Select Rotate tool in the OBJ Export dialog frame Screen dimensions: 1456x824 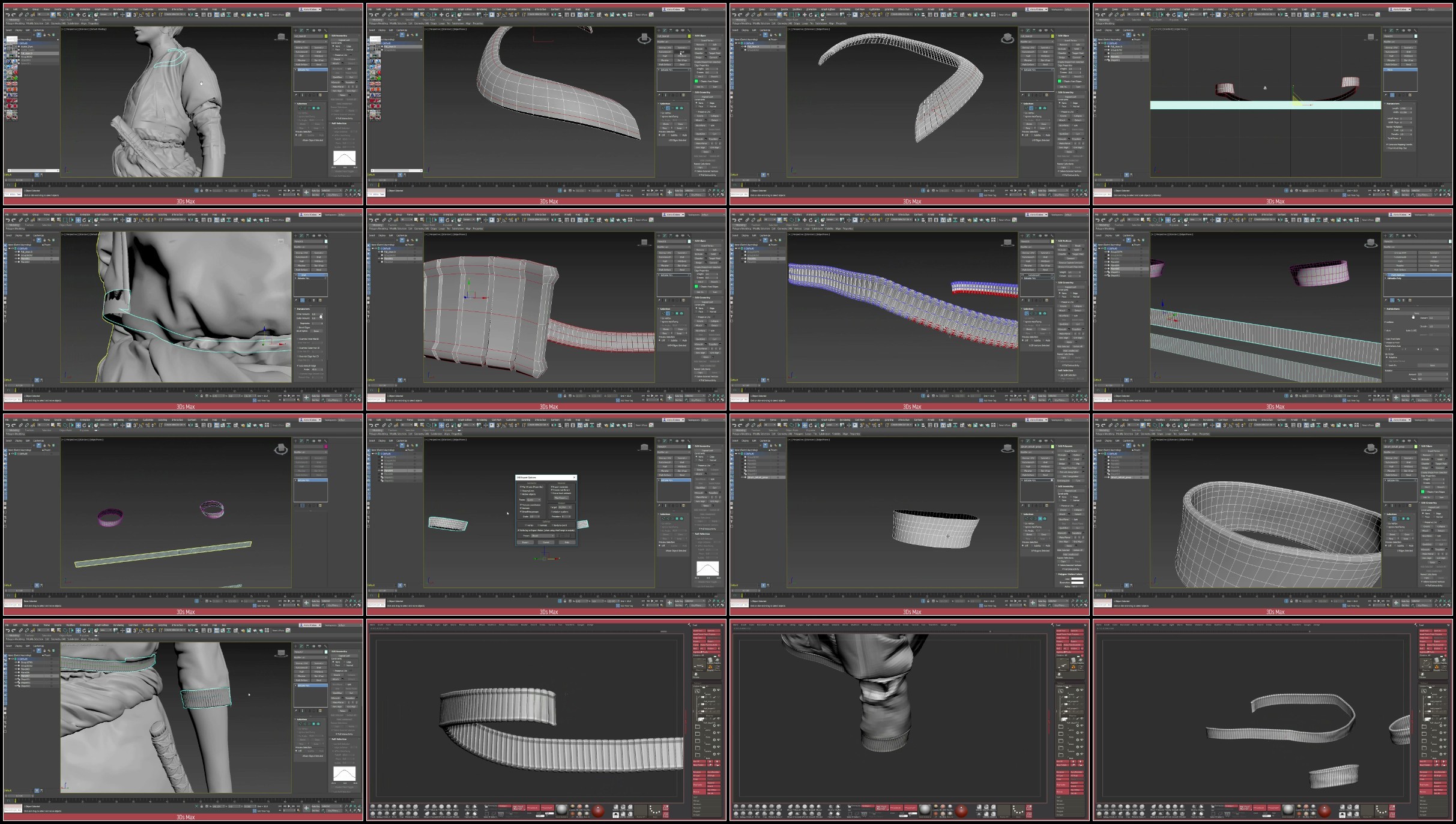(x=447, y=425)
